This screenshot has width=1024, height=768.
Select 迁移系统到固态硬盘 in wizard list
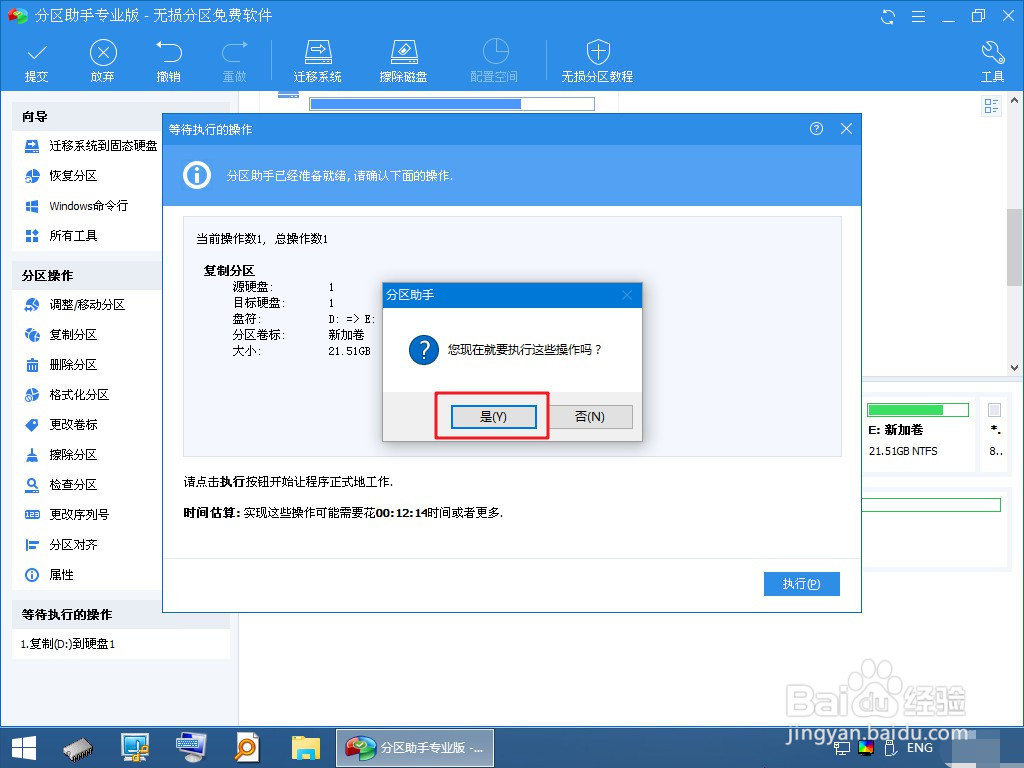(91, 146)
